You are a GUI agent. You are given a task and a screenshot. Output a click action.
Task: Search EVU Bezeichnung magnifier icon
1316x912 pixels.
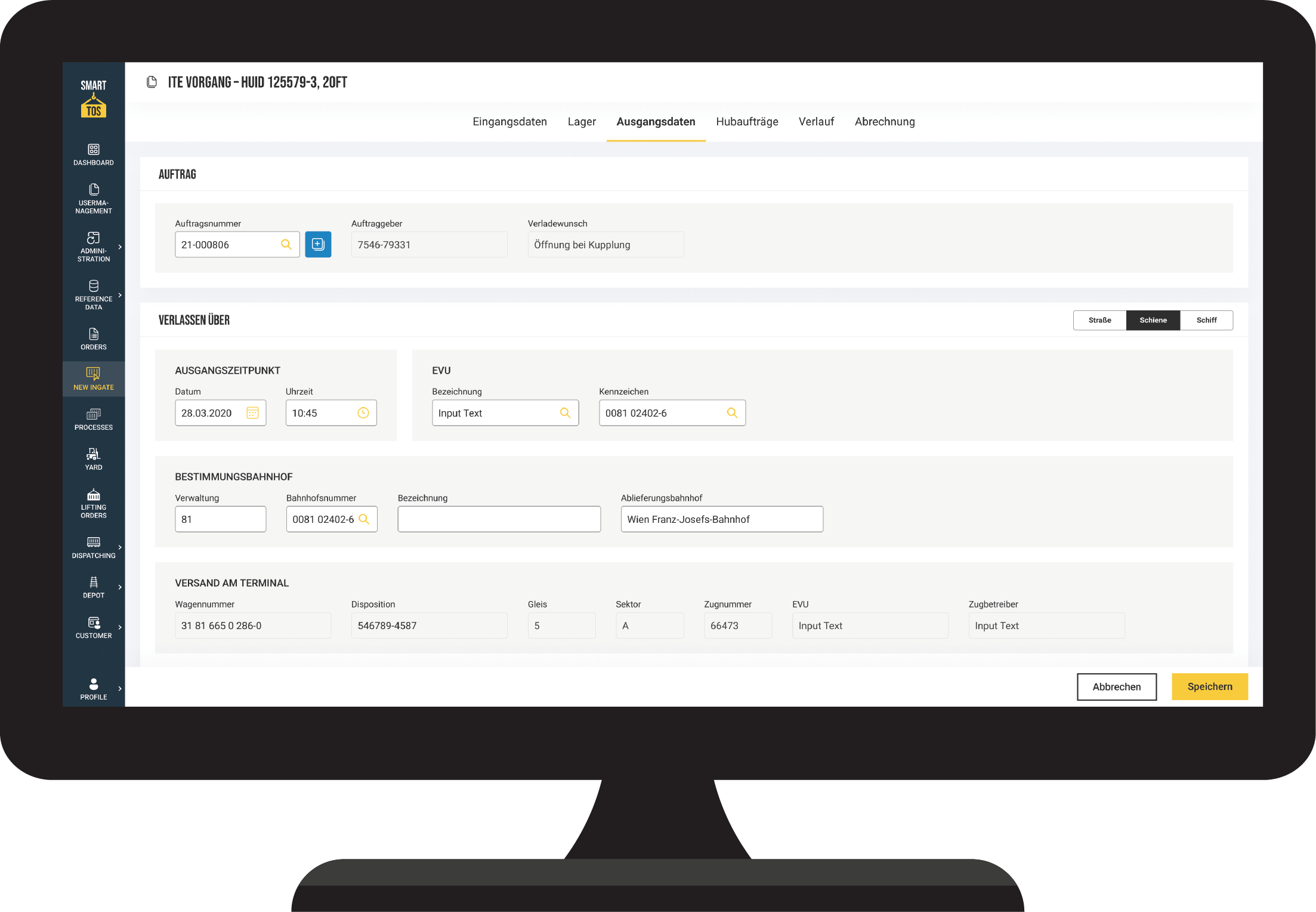[566, 413]
